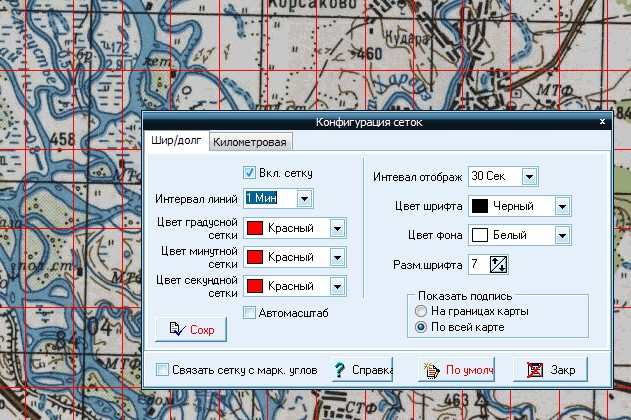Select the Шир/долг tab

(x=176, y=142)
